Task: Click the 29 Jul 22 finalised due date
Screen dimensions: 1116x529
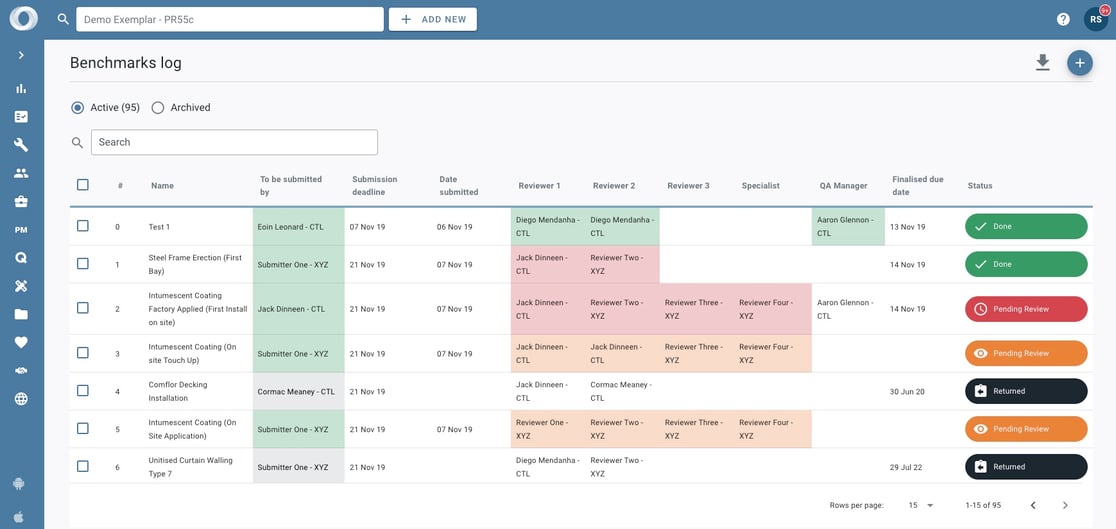Action: (x=907, y=467)
